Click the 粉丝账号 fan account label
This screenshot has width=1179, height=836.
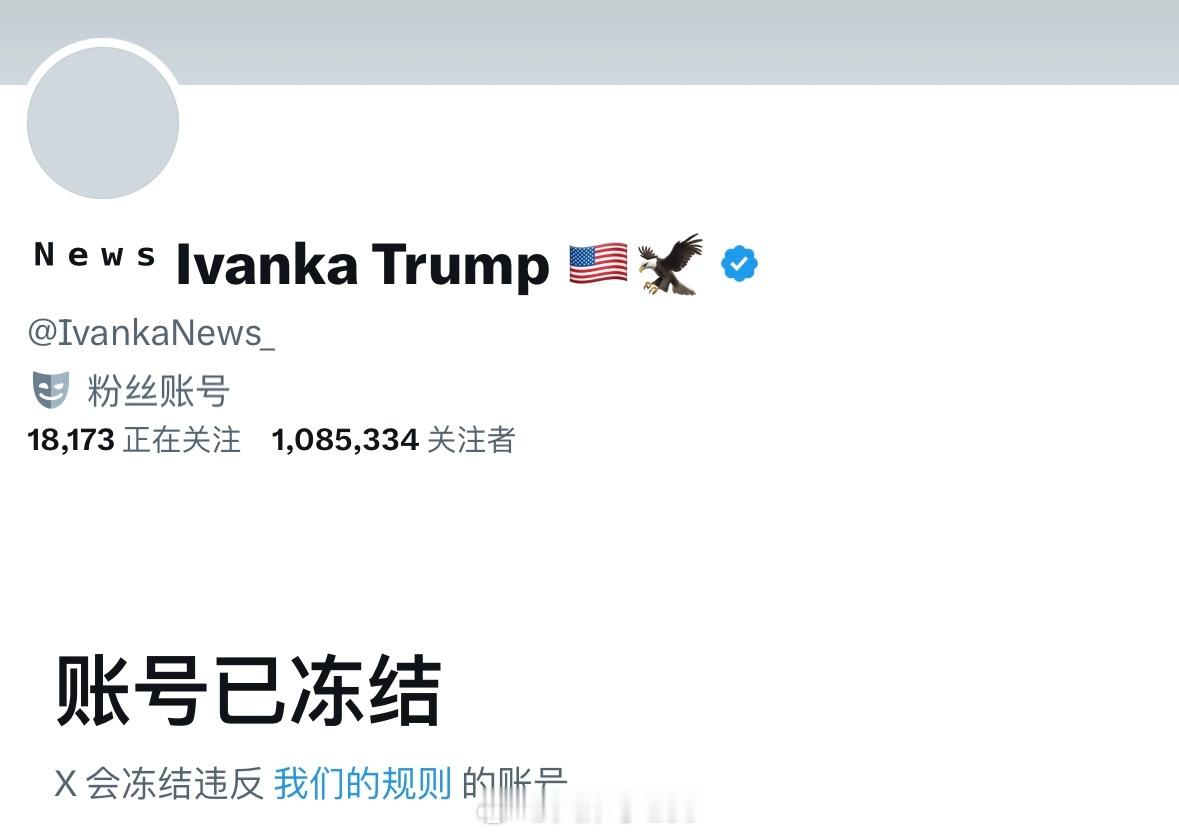[x=158, y=391]
